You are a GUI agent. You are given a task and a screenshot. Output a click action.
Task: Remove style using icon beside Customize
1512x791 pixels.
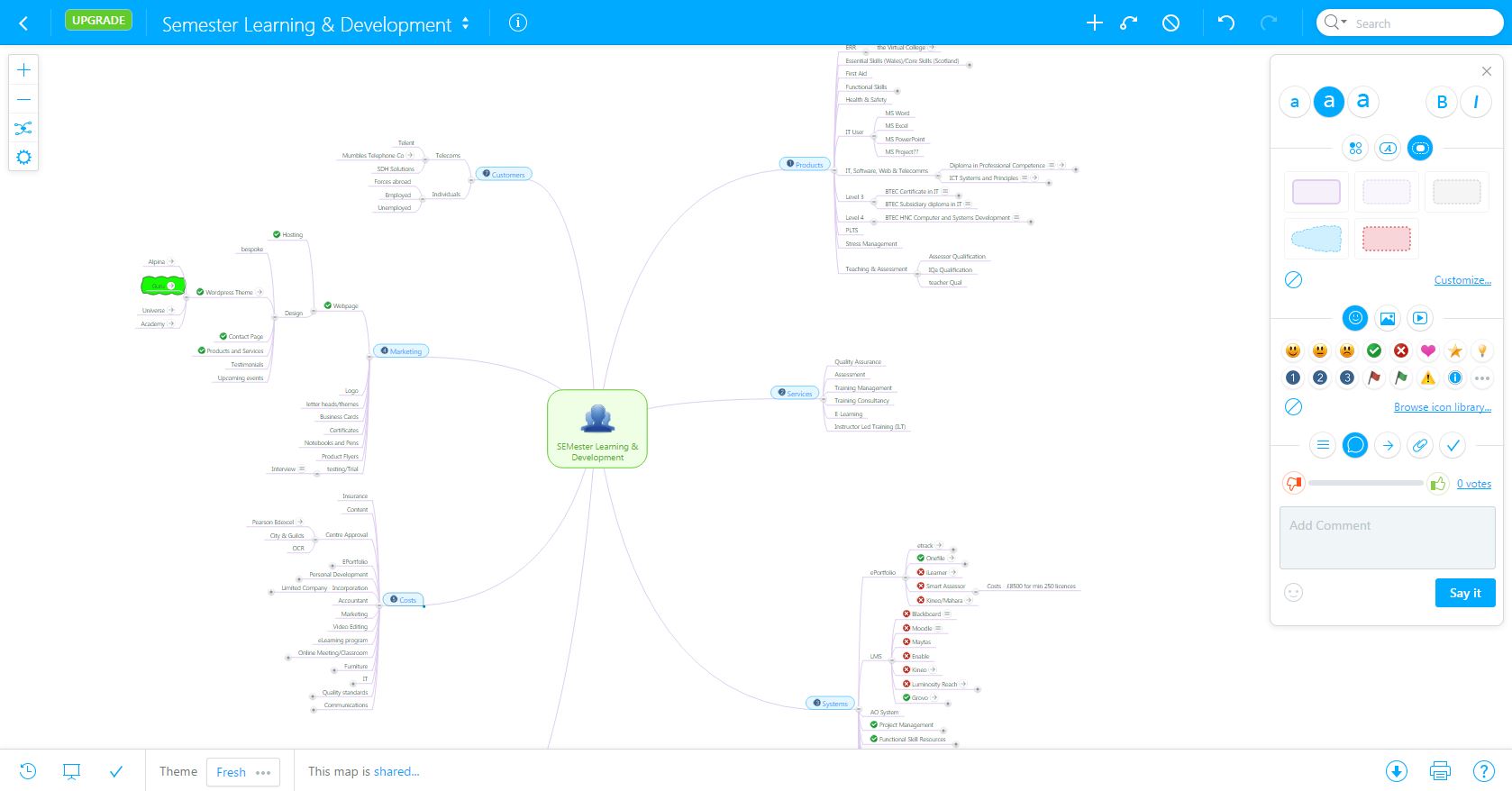pyautogui.click(x=1293, y=280)
